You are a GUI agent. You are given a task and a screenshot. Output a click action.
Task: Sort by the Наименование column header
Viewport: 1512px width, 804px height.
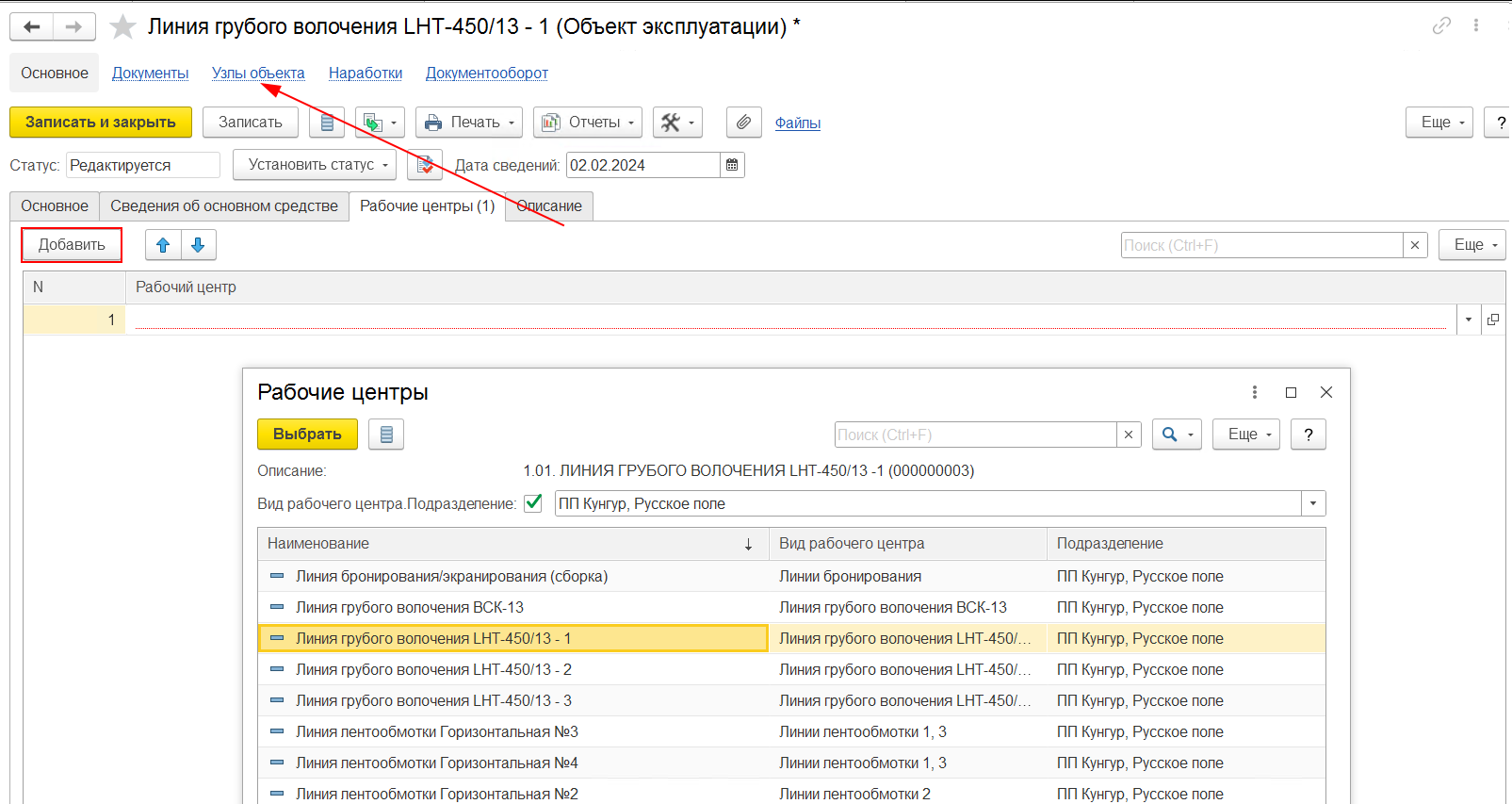513,544
